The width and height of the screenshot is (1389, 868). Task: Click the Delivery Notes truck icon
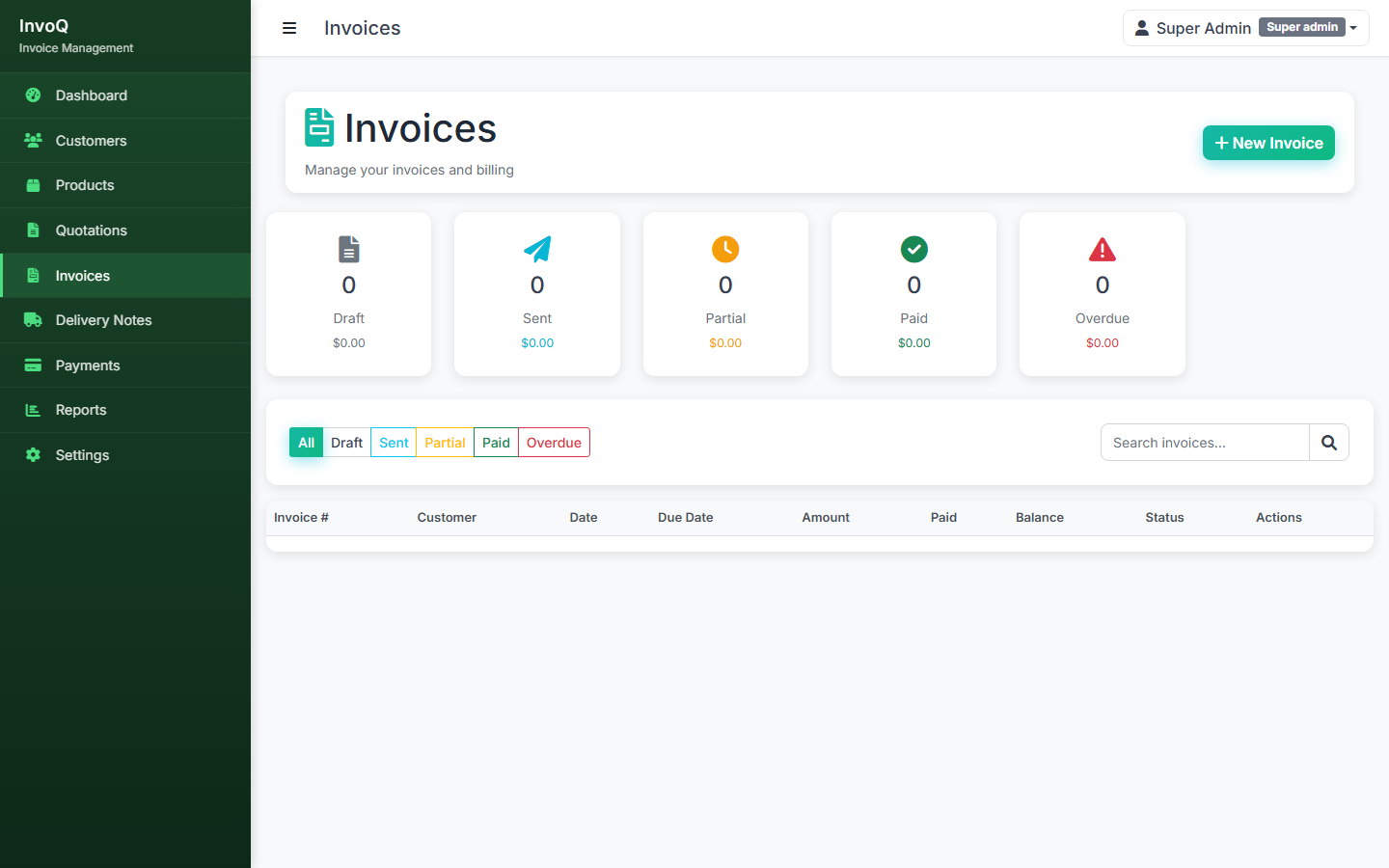33,320
